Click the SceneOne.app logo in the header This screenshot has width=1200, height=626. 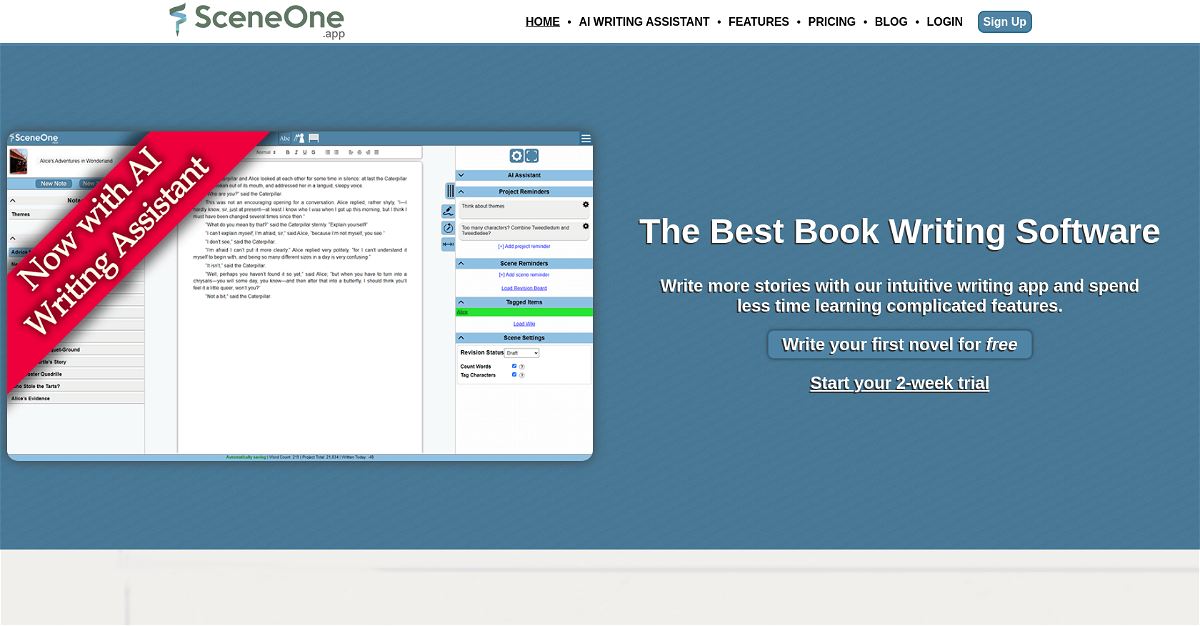(256, 21)
